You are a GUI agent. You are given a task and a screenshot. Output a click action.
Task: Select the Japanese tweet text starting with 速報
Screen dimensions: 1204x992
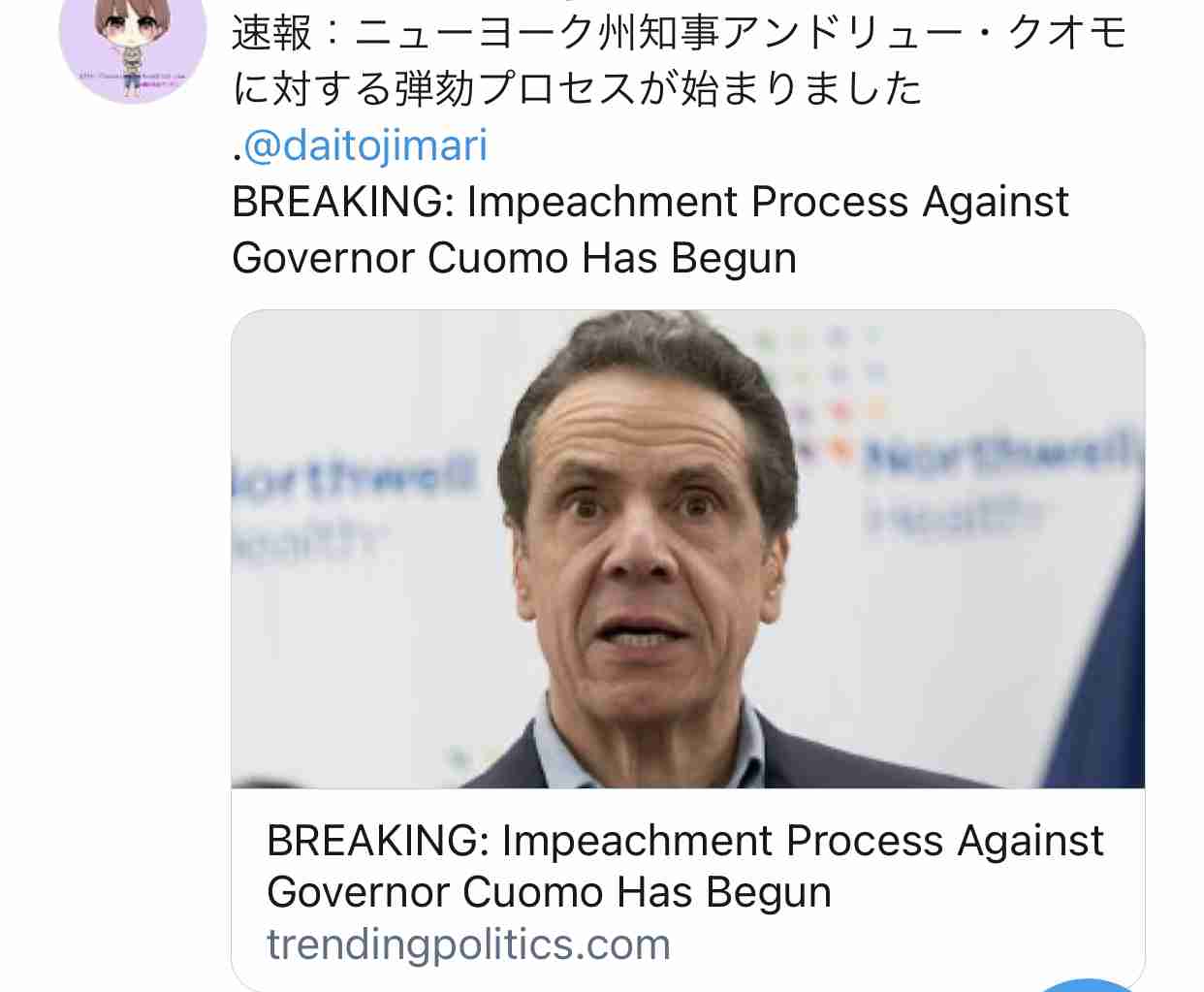[679, 60]
